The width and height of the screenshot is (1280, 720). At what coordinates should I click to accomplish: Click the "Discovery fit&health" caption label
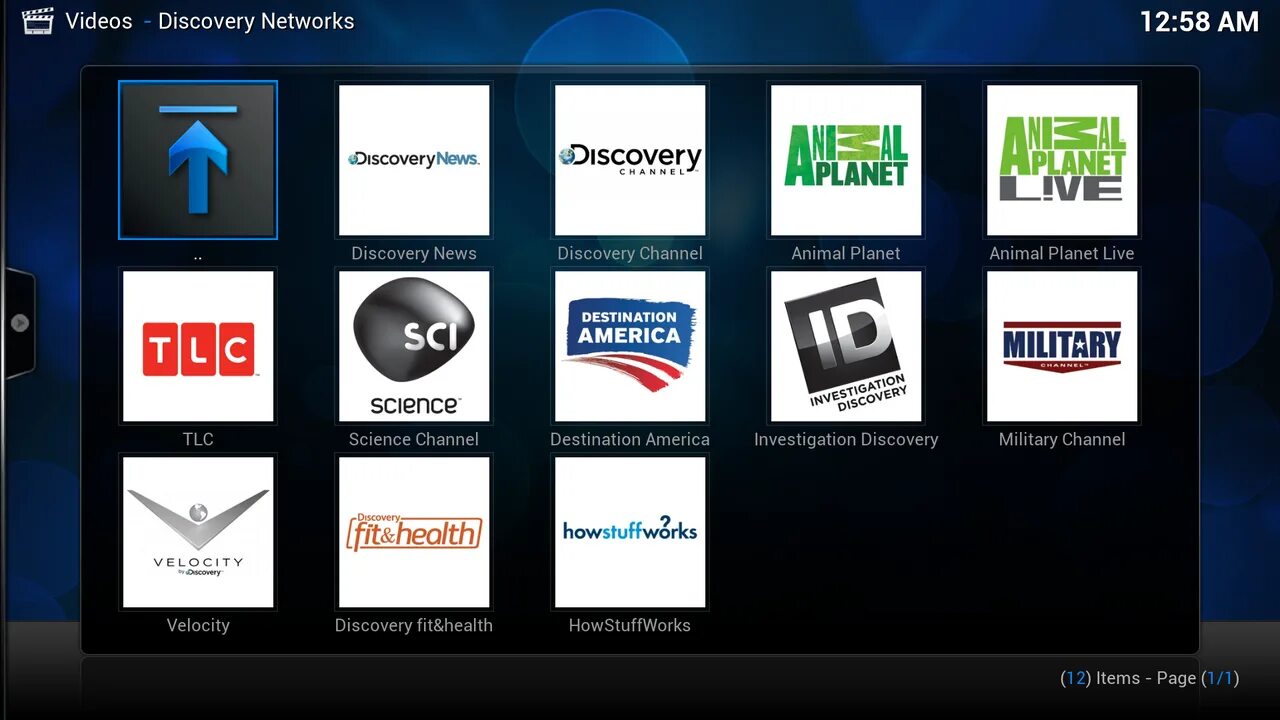coord(414,625)
